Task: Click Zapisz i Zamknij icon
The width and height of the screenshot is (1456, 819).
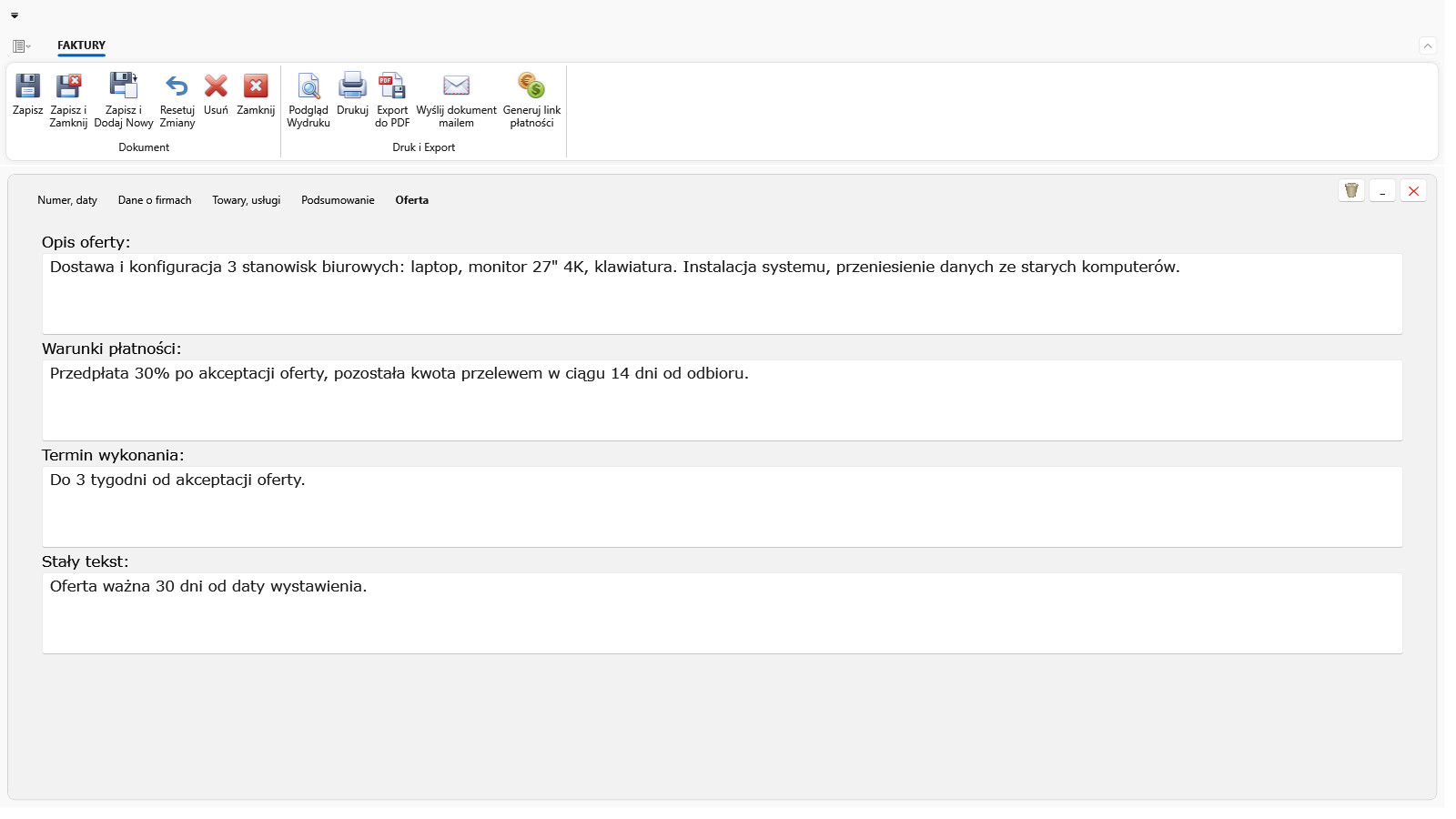Action: click(68, 86)
